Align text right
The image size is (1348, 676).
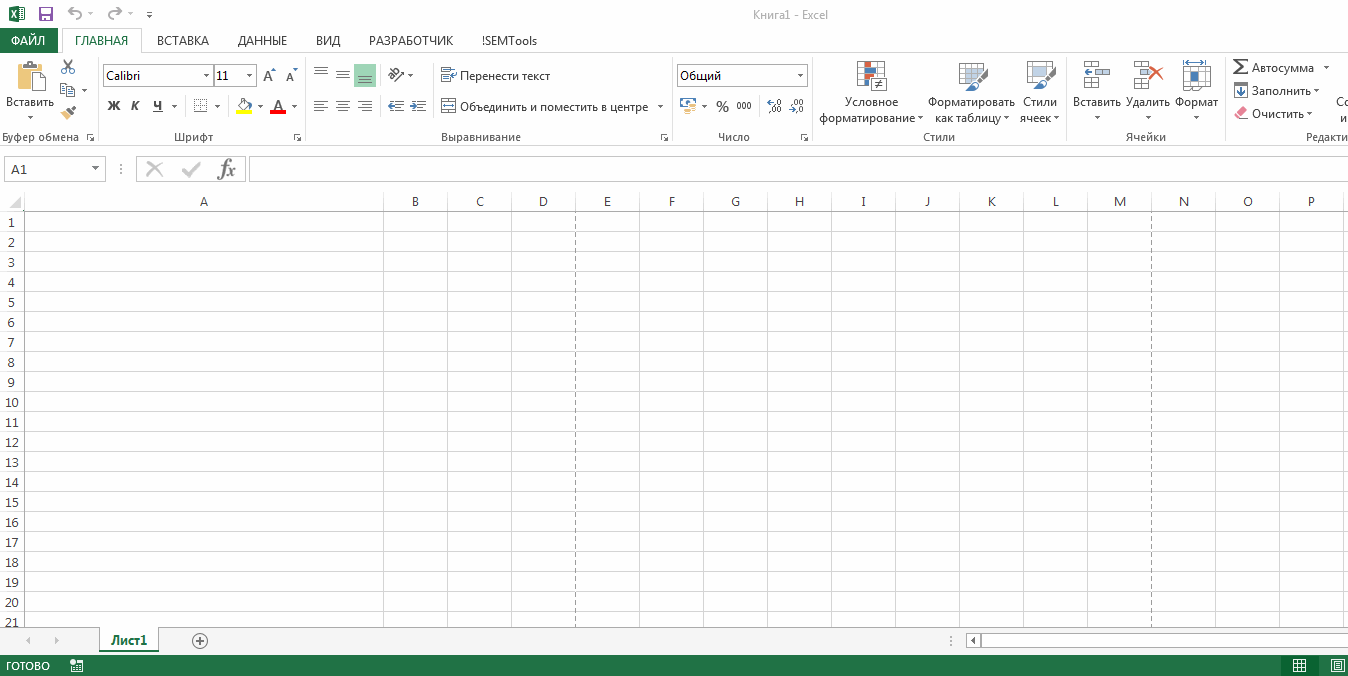coord(365,106)
